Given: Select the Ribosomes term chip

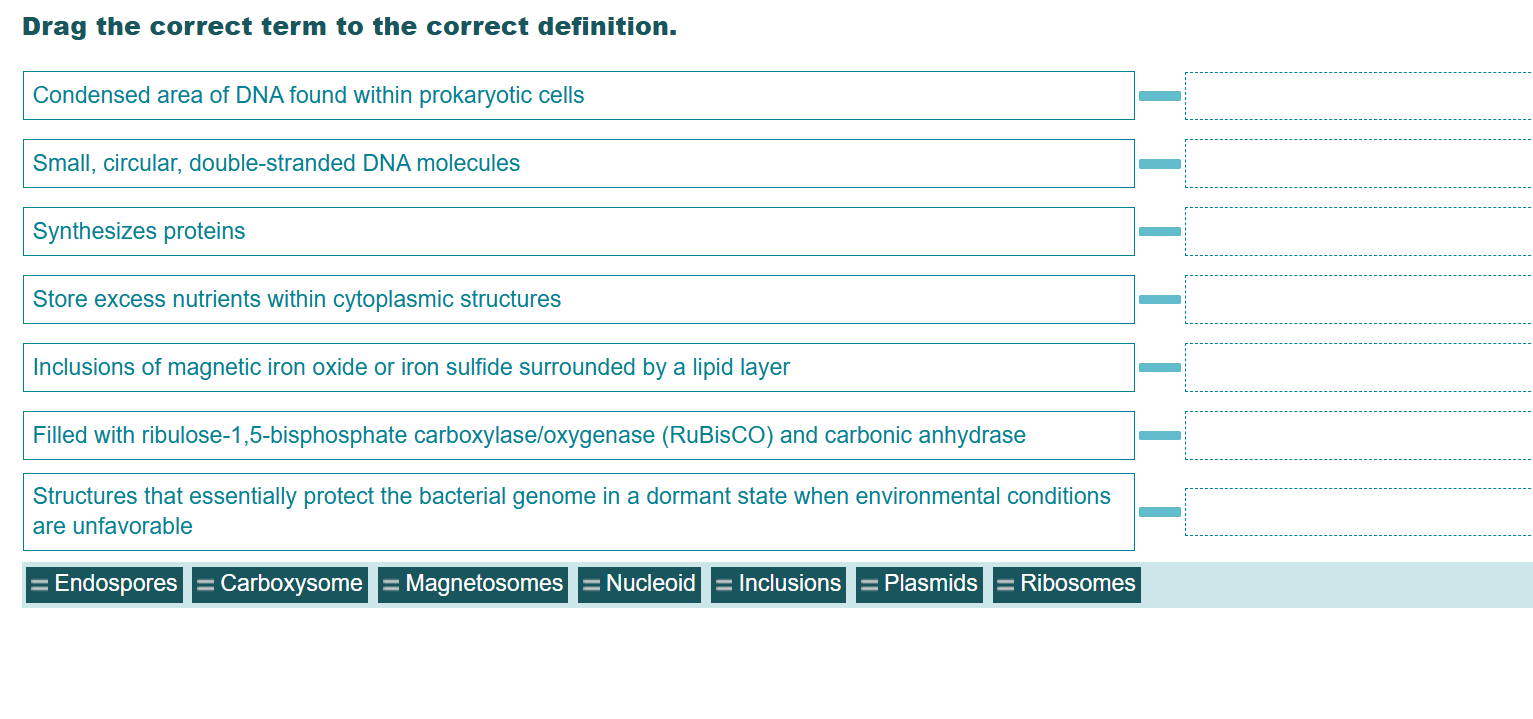Looking at the screenshot, I should [1067, 583].
